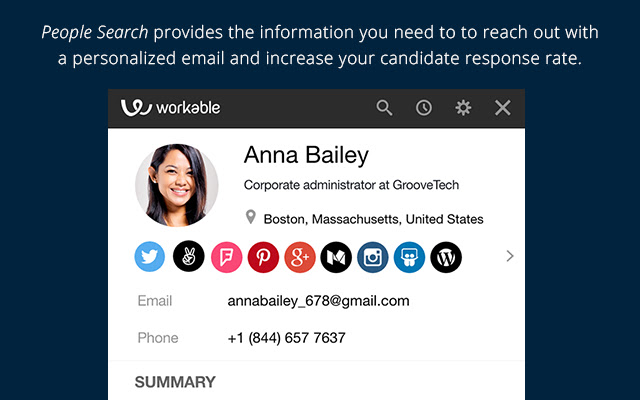Open the SlideShare profile icon
The height and width of the screenshot is (400, 640).
pyautogui.click(x=409, y=257)
